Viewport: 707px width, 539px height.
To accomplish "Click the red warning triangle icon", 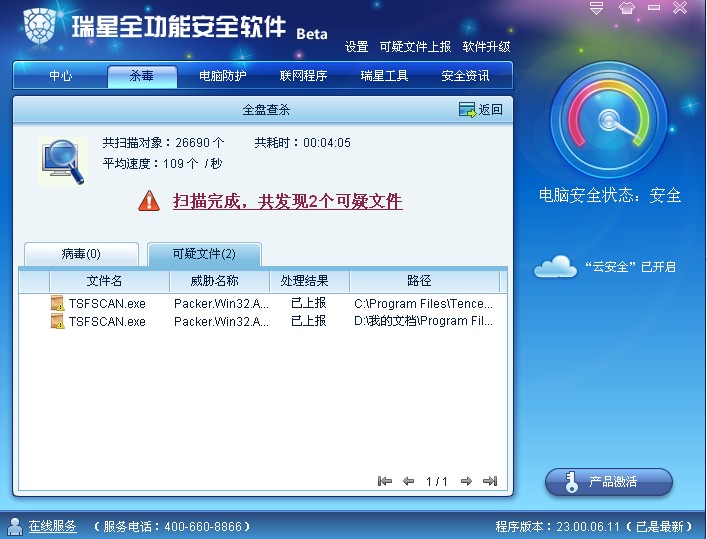I will [149, 201].
